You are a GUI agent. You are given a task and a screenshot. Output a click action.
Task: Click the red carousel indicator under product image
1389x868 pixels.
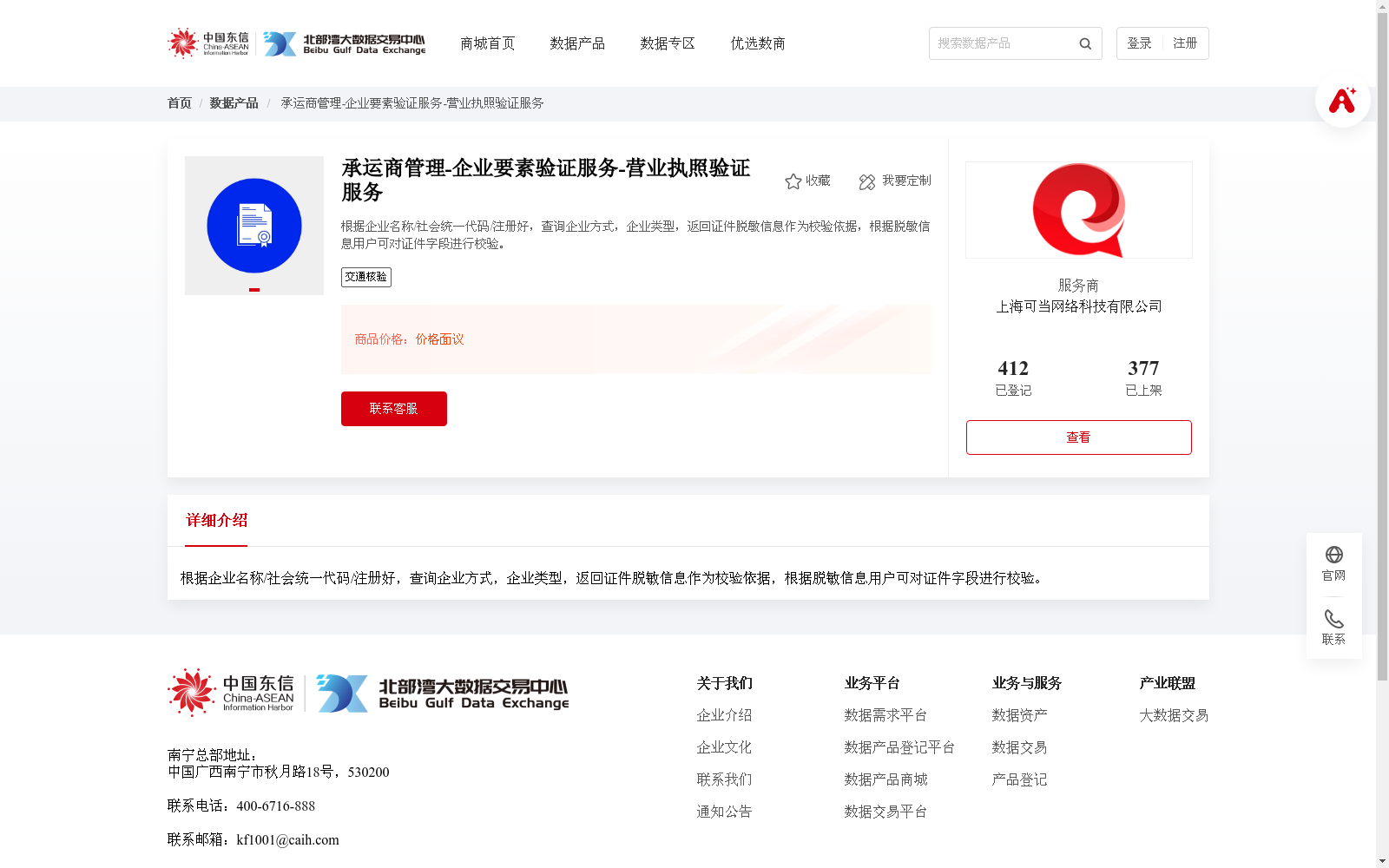click(x=254, y=290)
